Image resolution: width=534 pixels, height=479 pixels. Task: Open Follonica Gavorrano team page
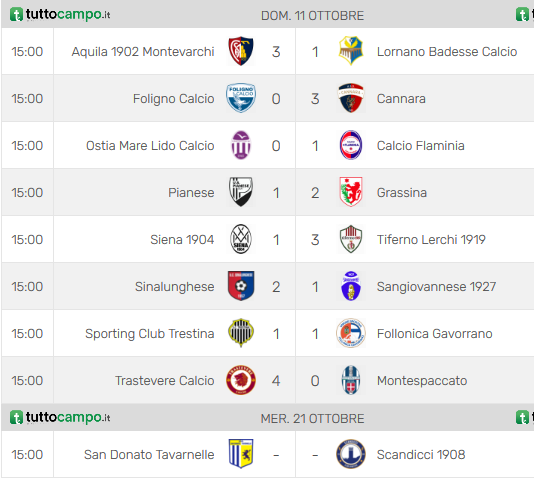(x=435, y=334)
